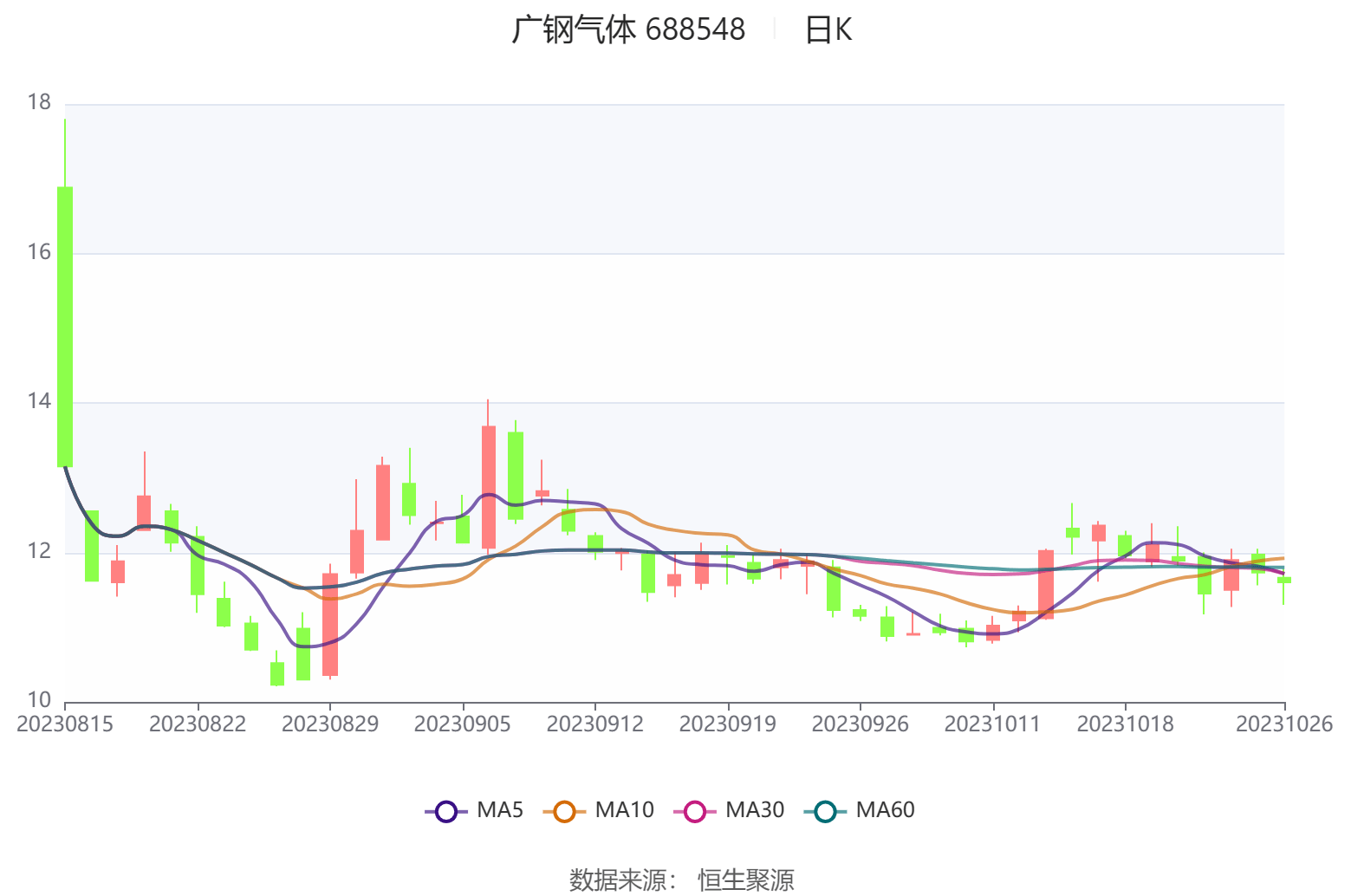Click x-axis date label 20231018
1364x896 pixels.
(x=1126, y=724)
